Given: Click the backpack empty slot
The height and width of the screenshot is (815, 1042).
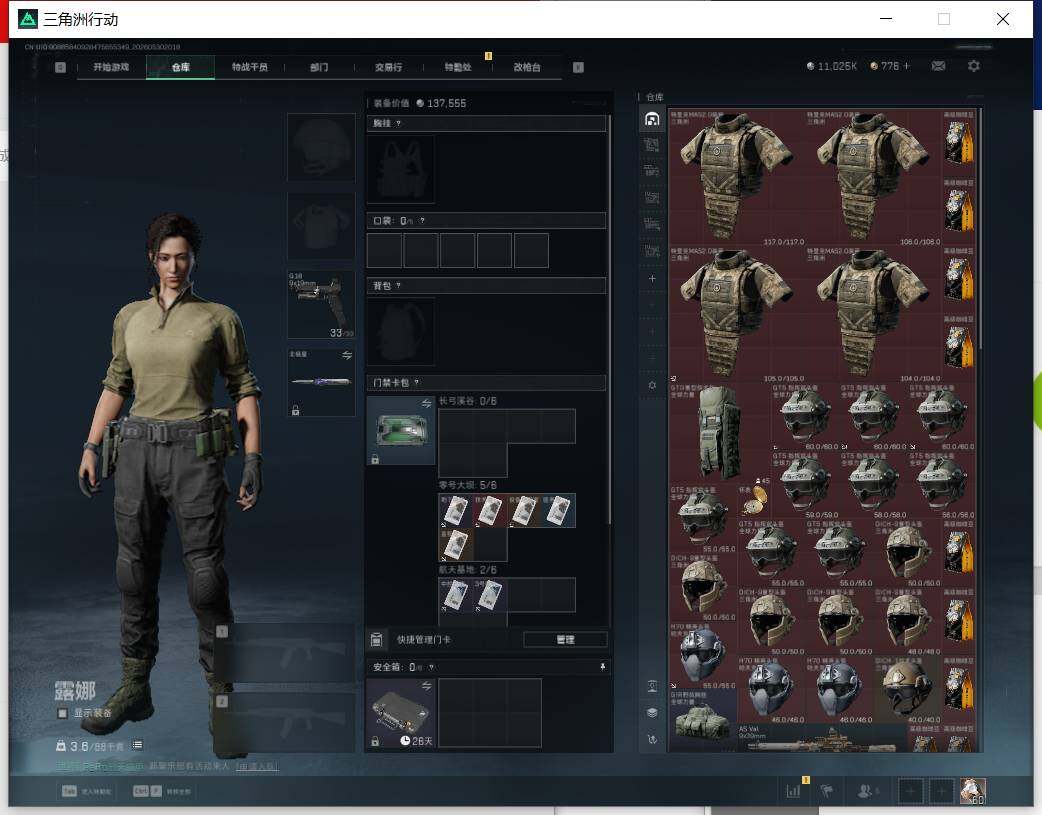Looking at the screenshot, I should [401, 331].
